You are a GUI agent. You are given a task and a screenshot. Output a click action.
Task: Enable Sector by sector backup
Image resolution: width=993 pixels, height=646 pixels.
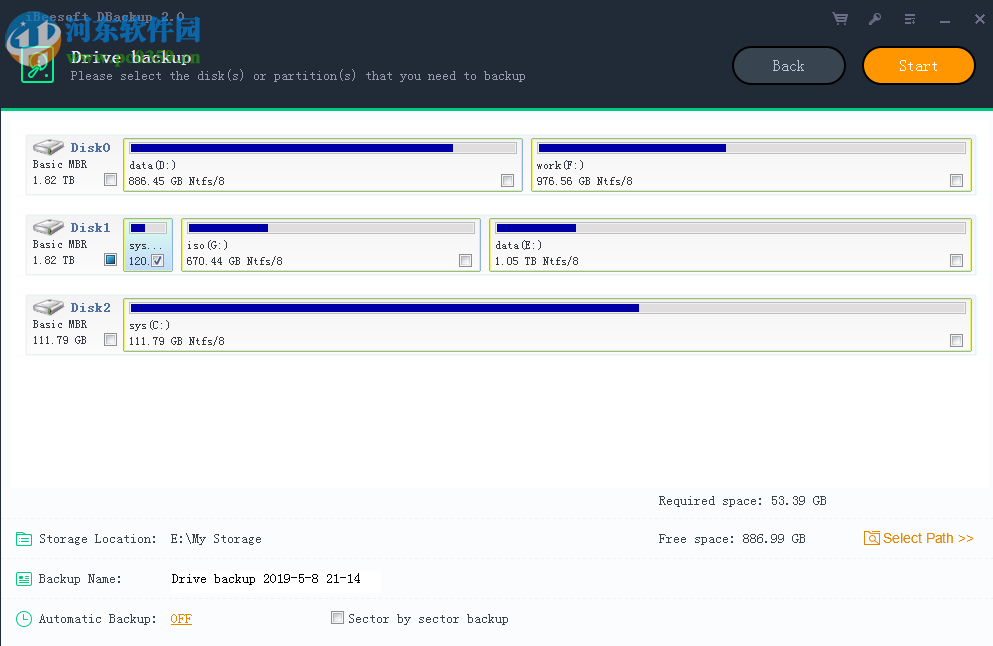[x=338, y=618]
